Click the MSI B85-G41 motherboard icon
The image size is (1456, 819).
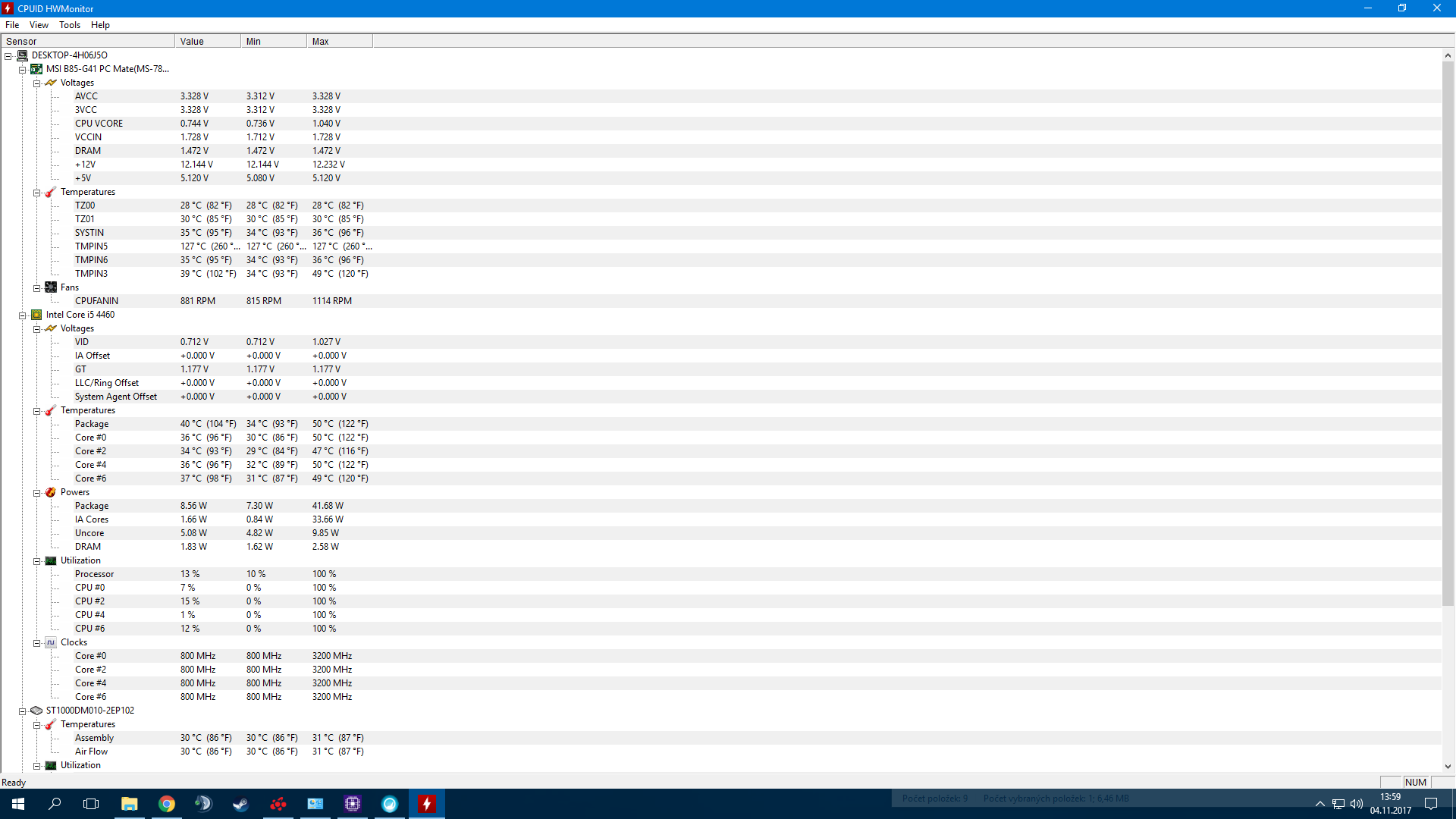[36, 69]
